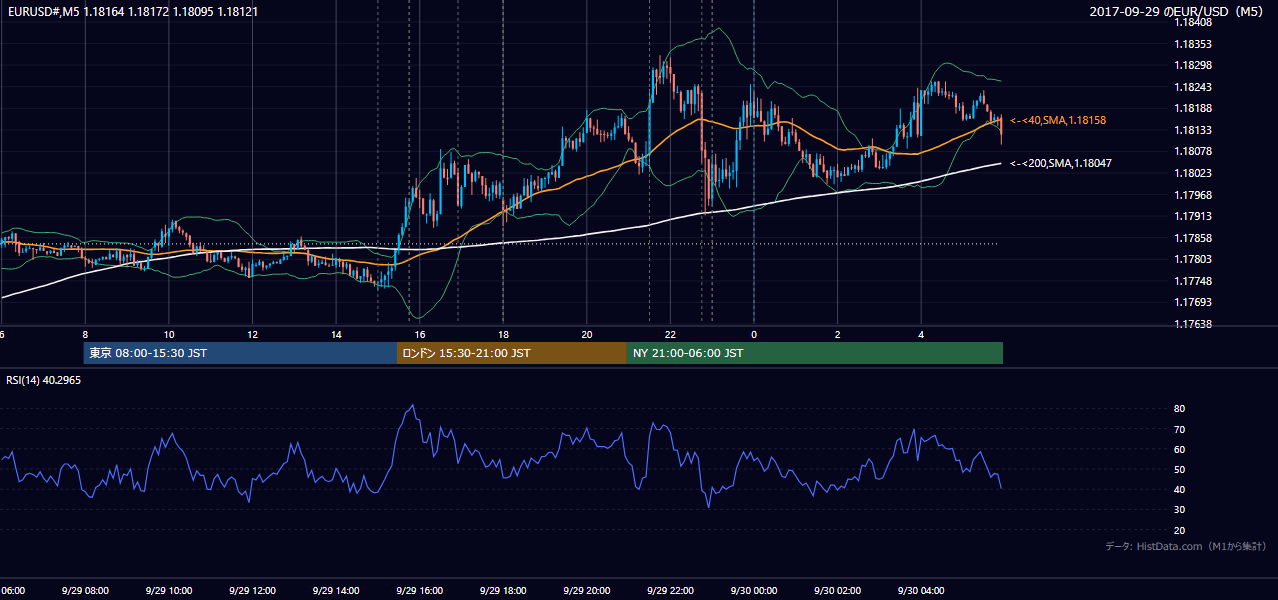Click the RSI axis level 20
This screenshot has width=1278, height=600.
[1180, 530]
